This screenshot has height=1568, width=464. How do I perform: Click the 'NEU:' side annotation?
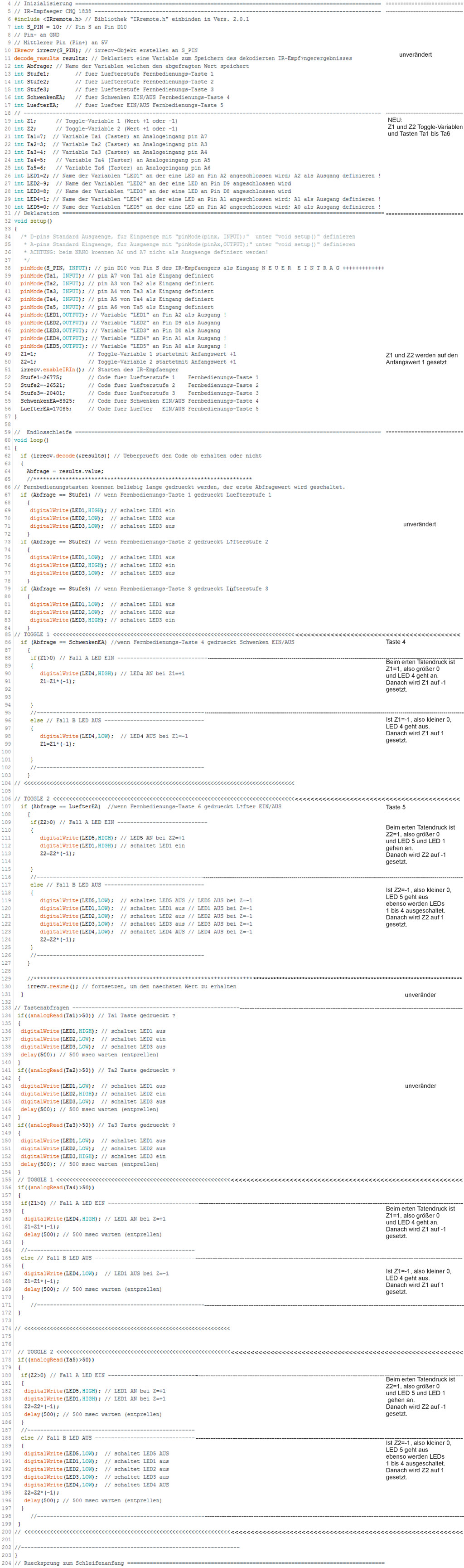[x=395, y=120]
